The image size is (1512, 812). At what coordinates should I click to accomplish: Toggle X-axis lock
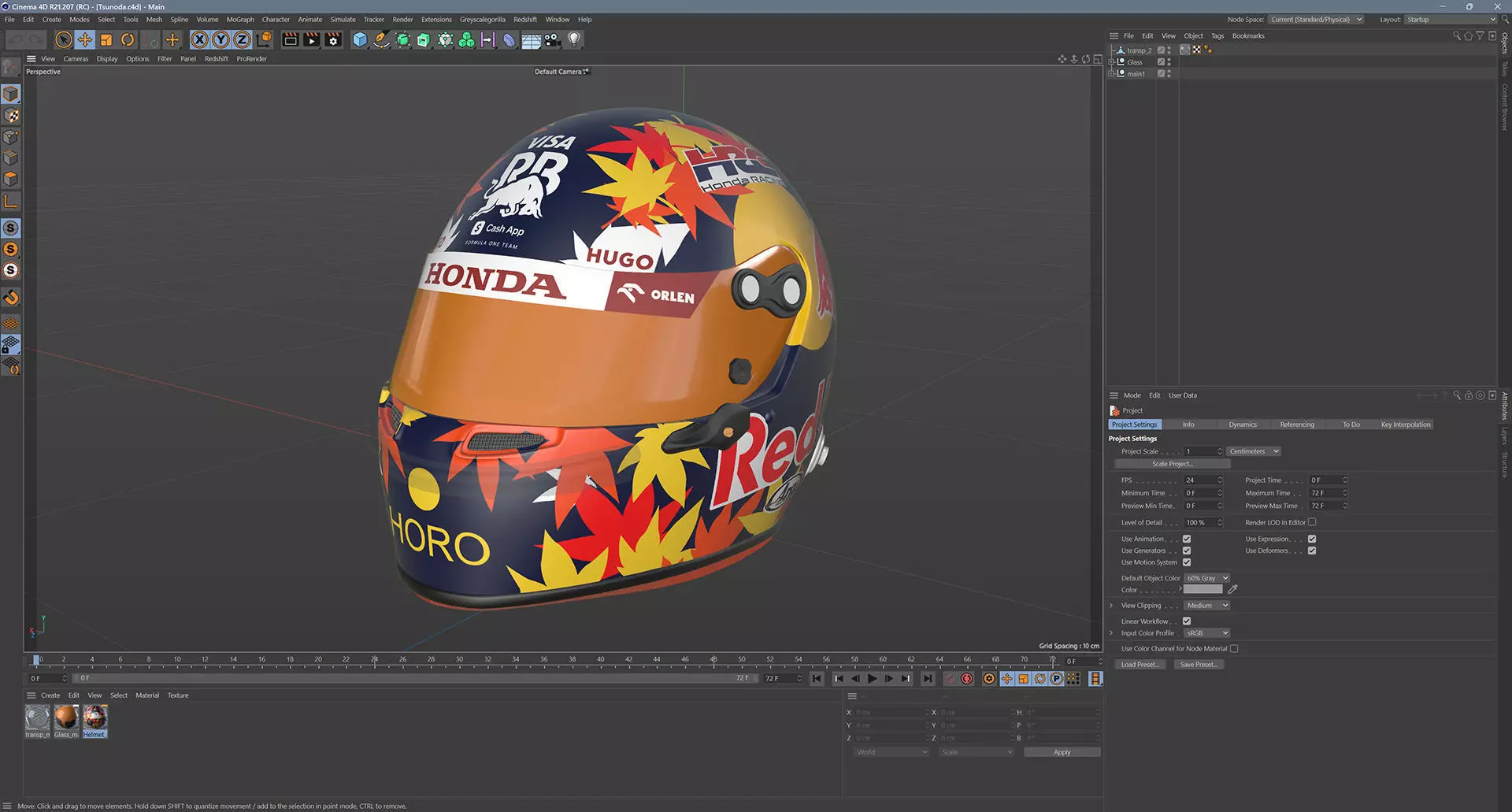point(200,39)
